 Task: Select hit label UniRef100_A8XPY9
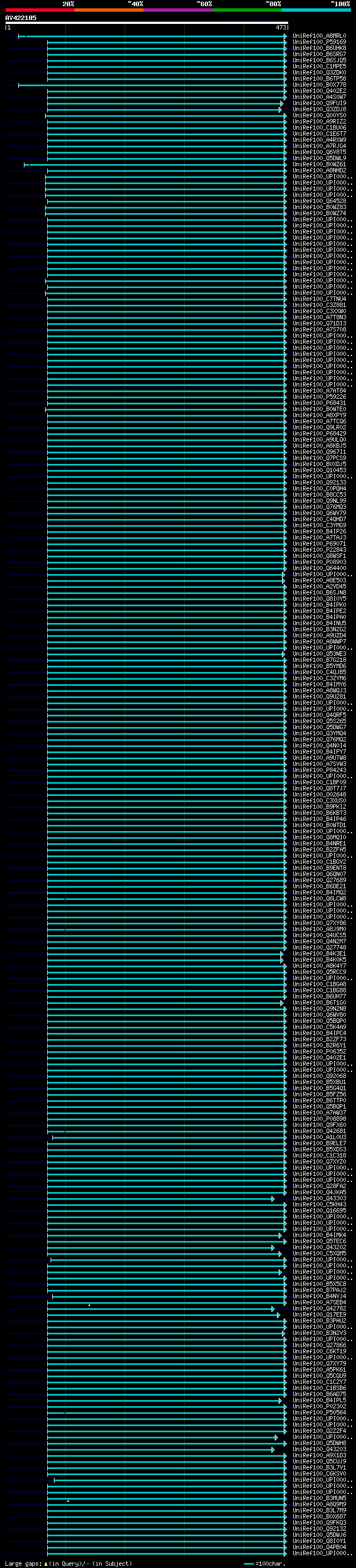319,415
